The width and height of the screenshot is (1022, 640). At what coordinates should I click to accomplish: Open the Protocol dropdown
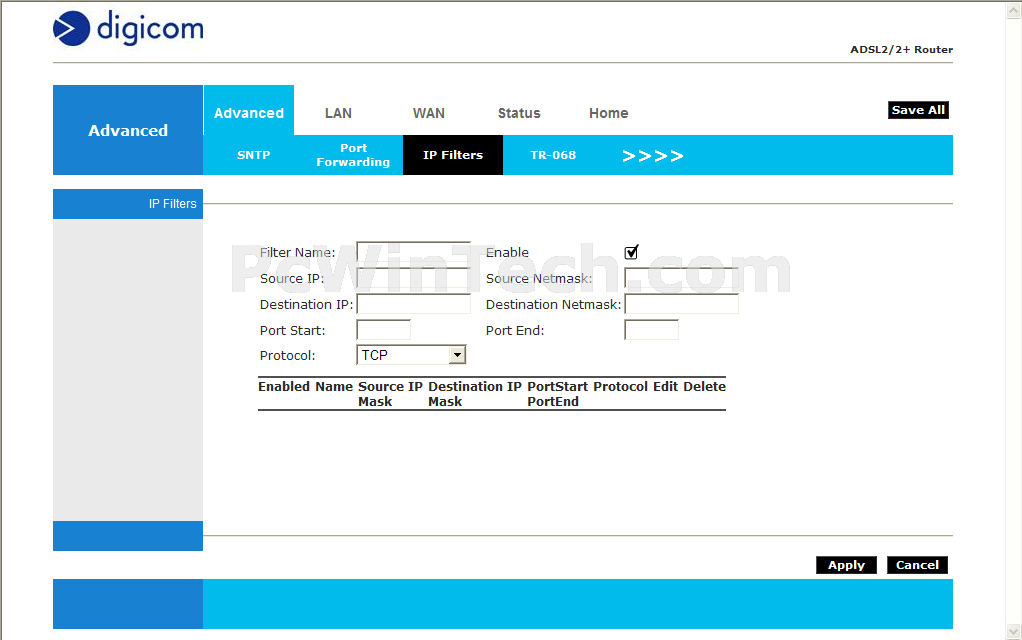click(x=411, y=355)
